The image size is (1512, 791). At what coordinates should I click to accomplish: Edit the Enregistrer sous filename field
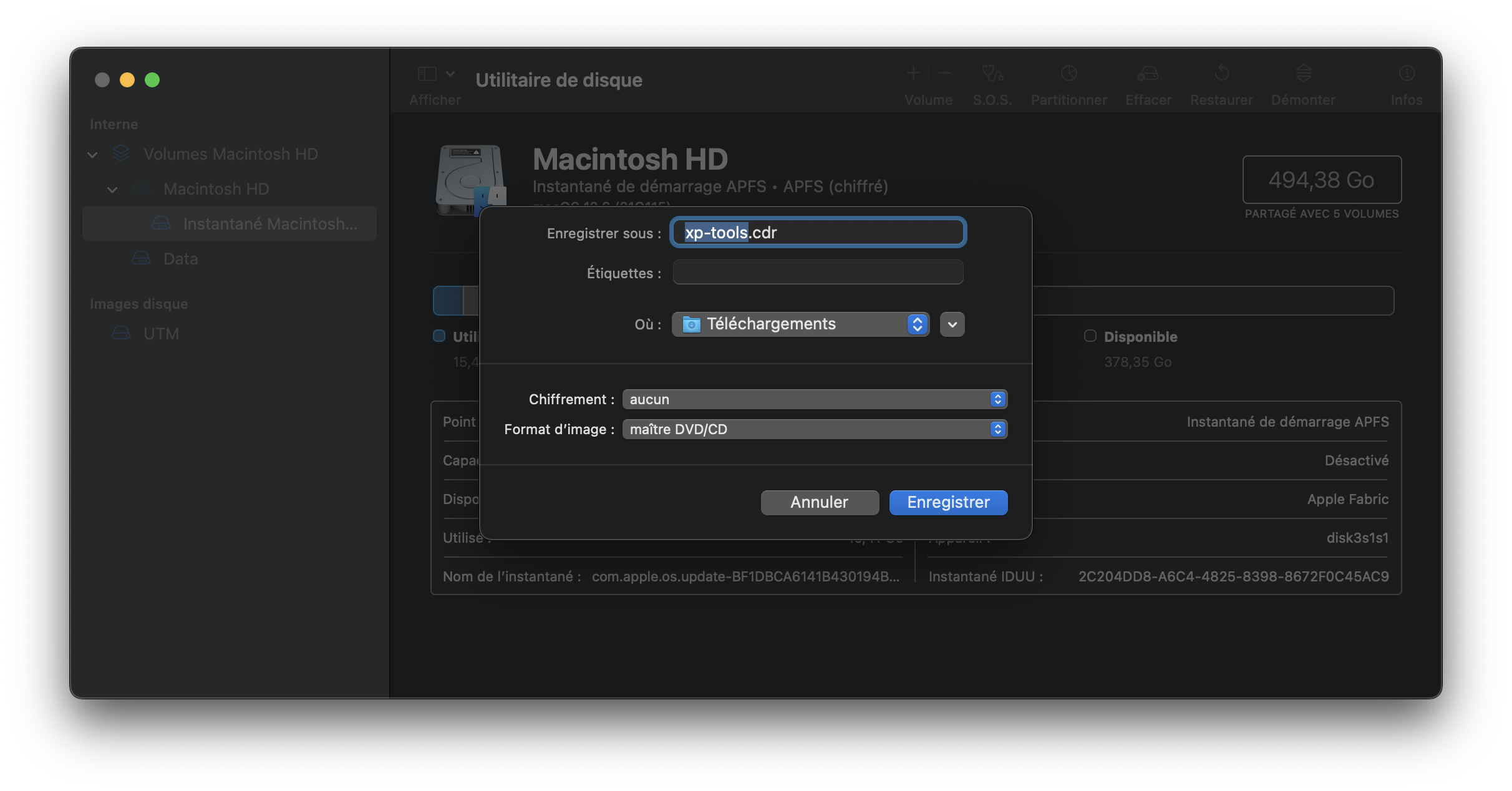pos(818,233)
